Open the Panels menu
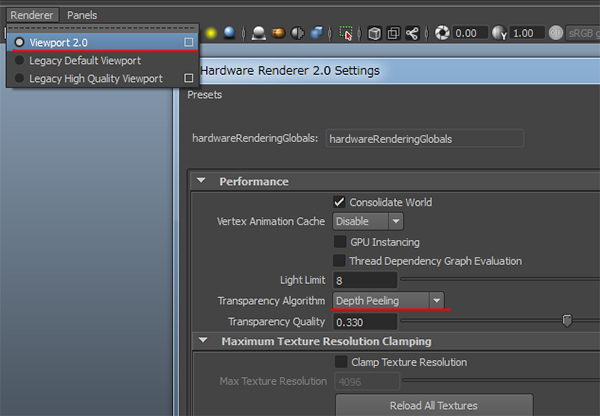The height and width of the screenshot is (416, 600). [82, 15]
